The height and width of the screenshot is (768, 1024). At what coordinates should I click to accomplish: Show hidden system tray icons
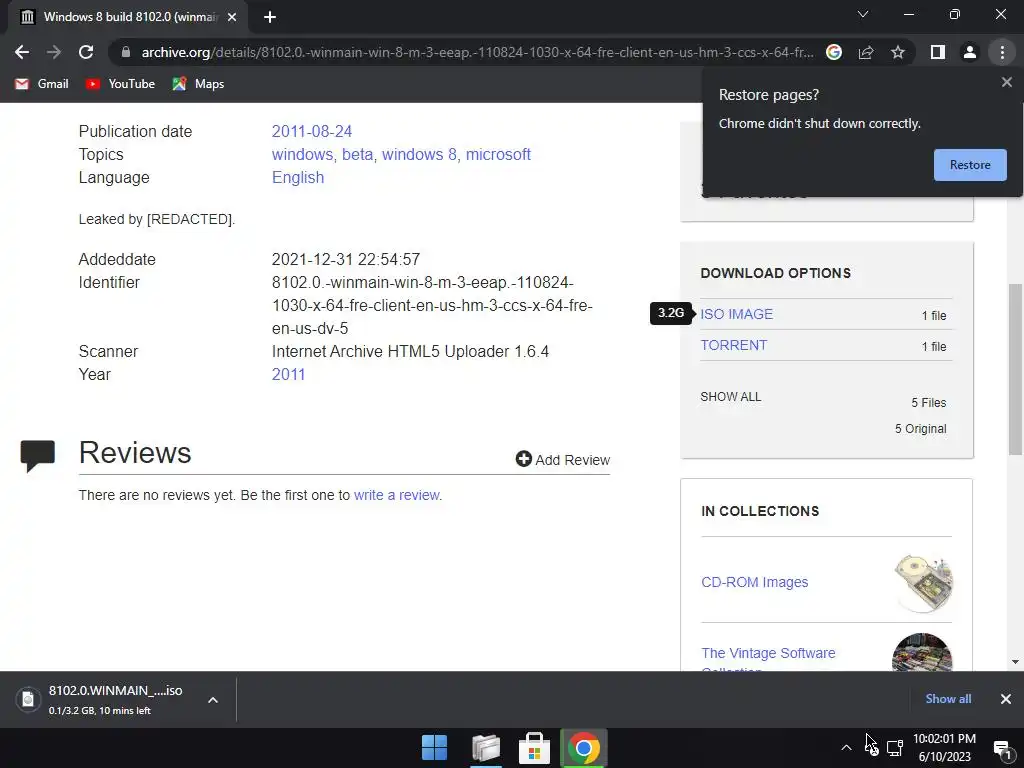846,748
